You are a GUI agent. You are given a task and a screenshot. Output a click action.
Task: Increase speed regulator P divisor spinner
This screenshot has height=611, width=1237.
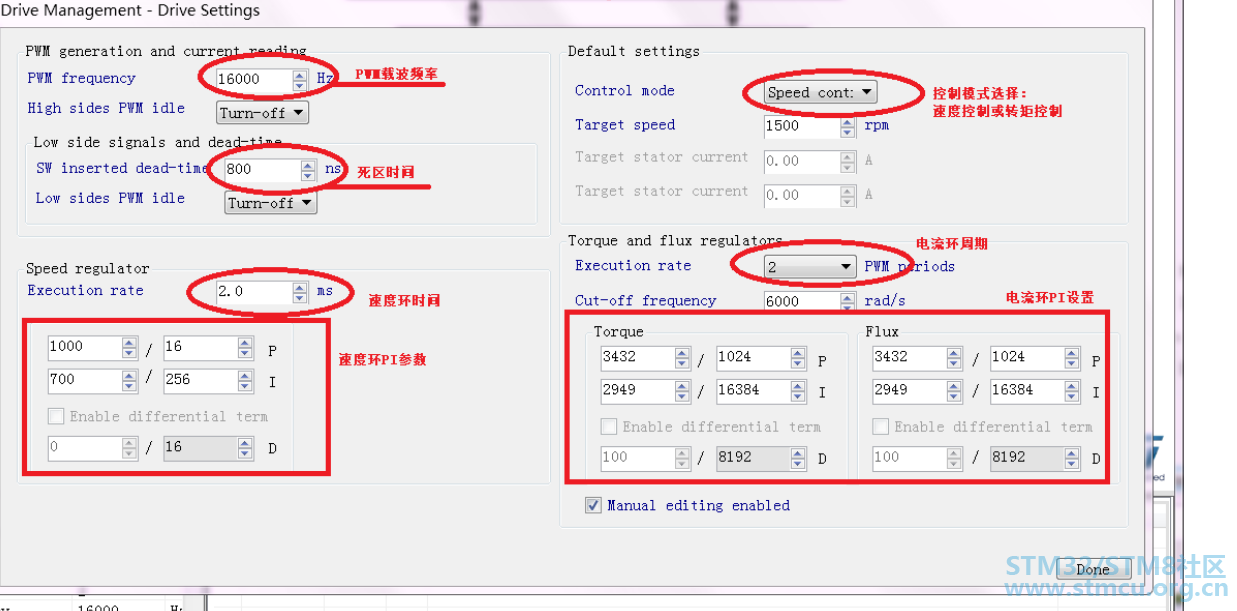[x=245, y=342]
